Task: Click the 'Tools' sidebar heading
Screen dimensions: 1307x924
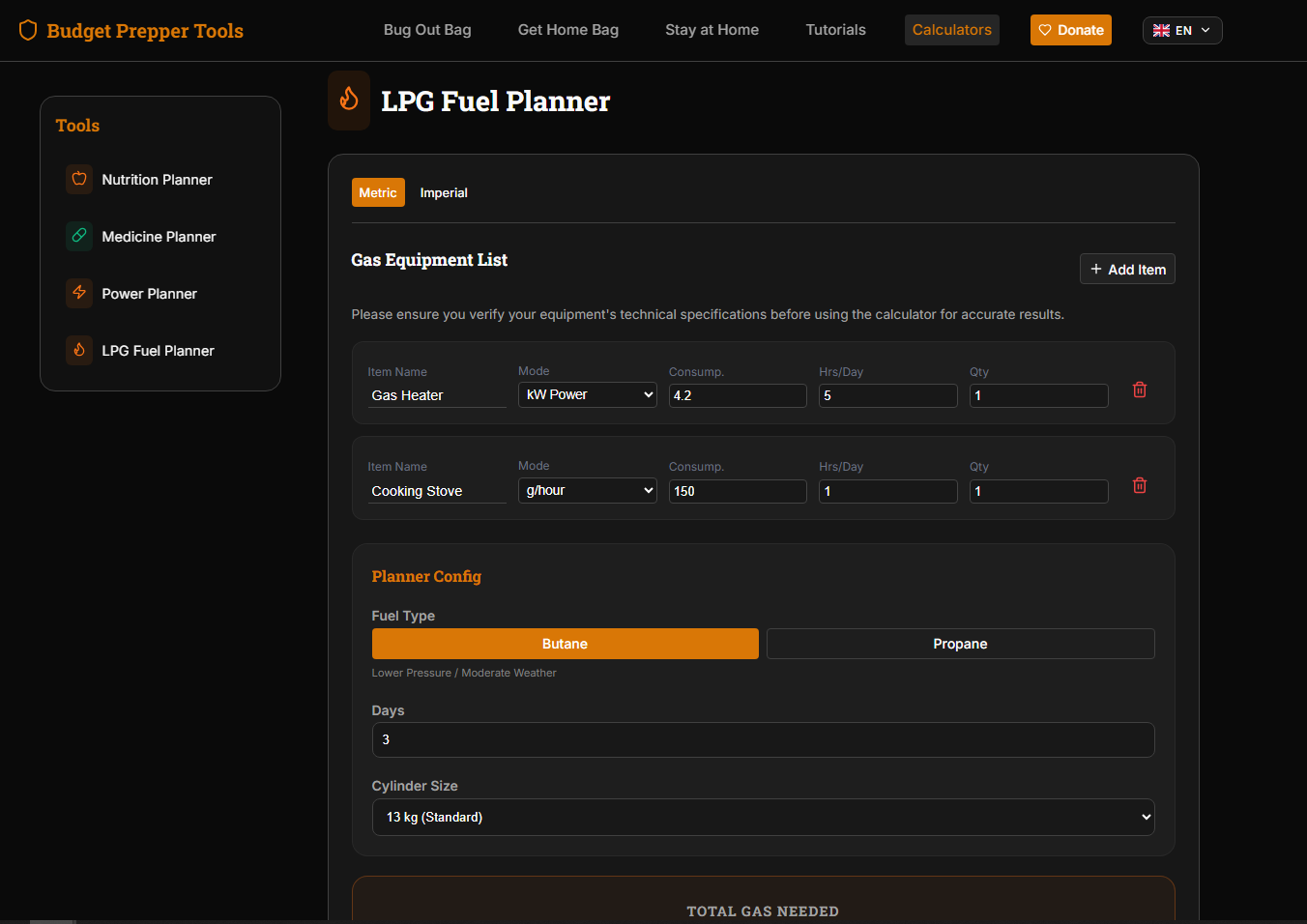Action: [77, 126]
